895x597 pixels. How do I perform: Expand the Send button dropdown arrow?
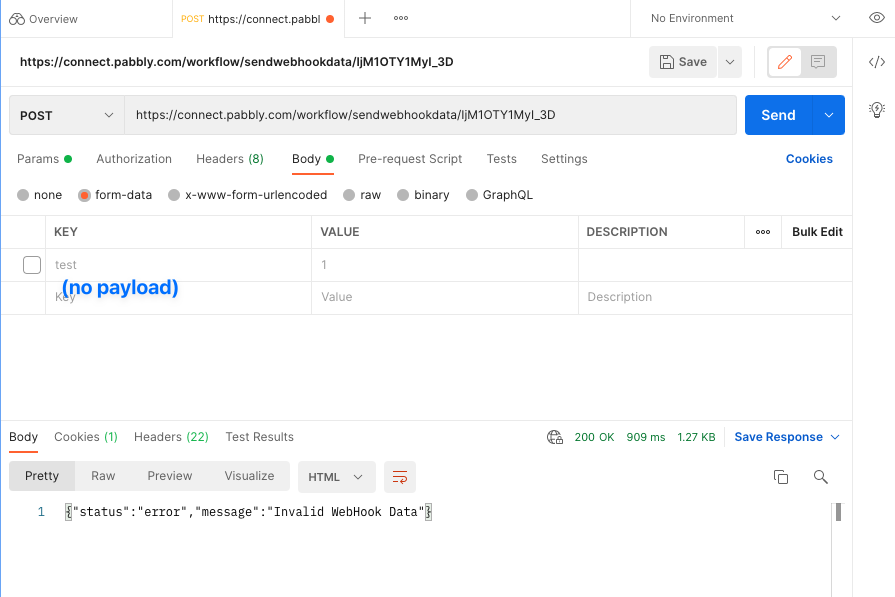(x=829, y=115)
